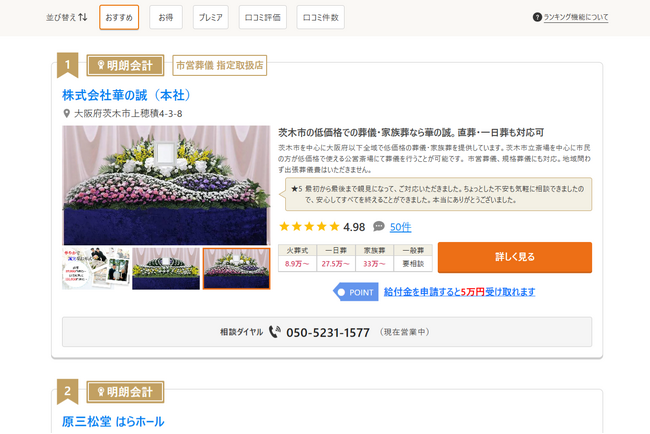Select the collage photo thumbnail
The image size is (650, 434).
pos(96,268)
